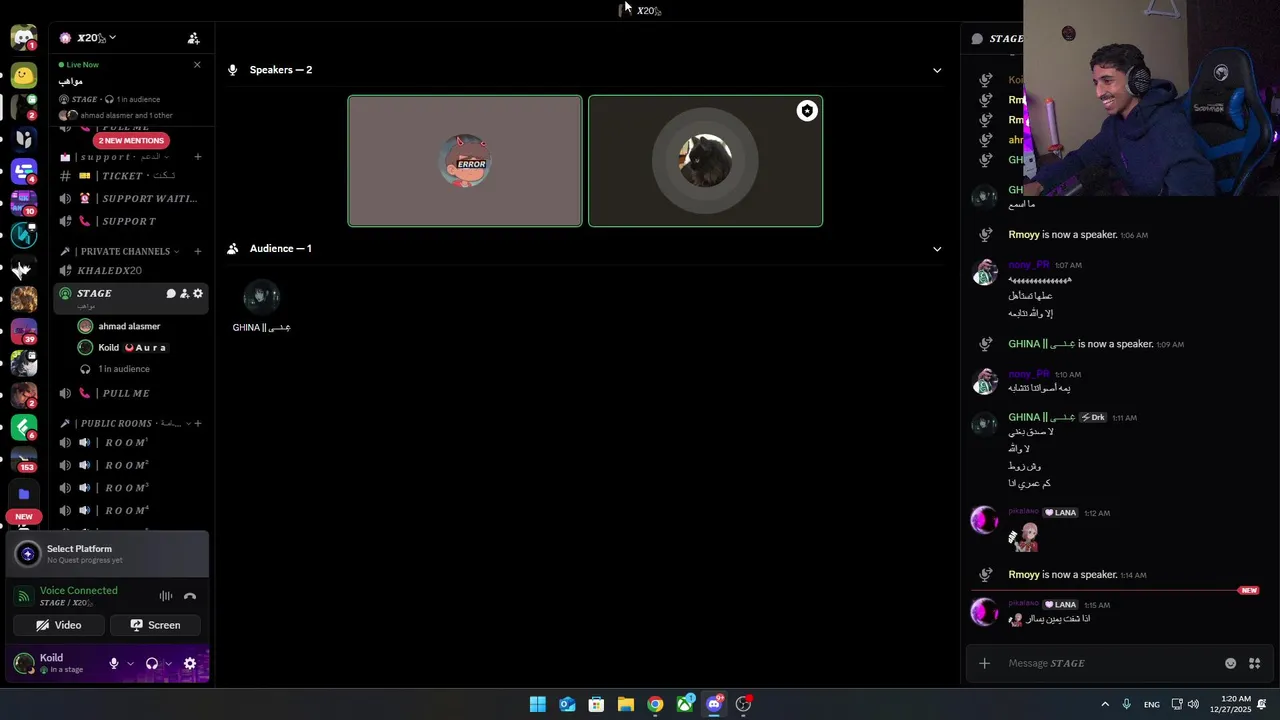Open User Settings gear icon
Image resolution: width=1280 pixels, height=720 pixels.
click(190, 663)
